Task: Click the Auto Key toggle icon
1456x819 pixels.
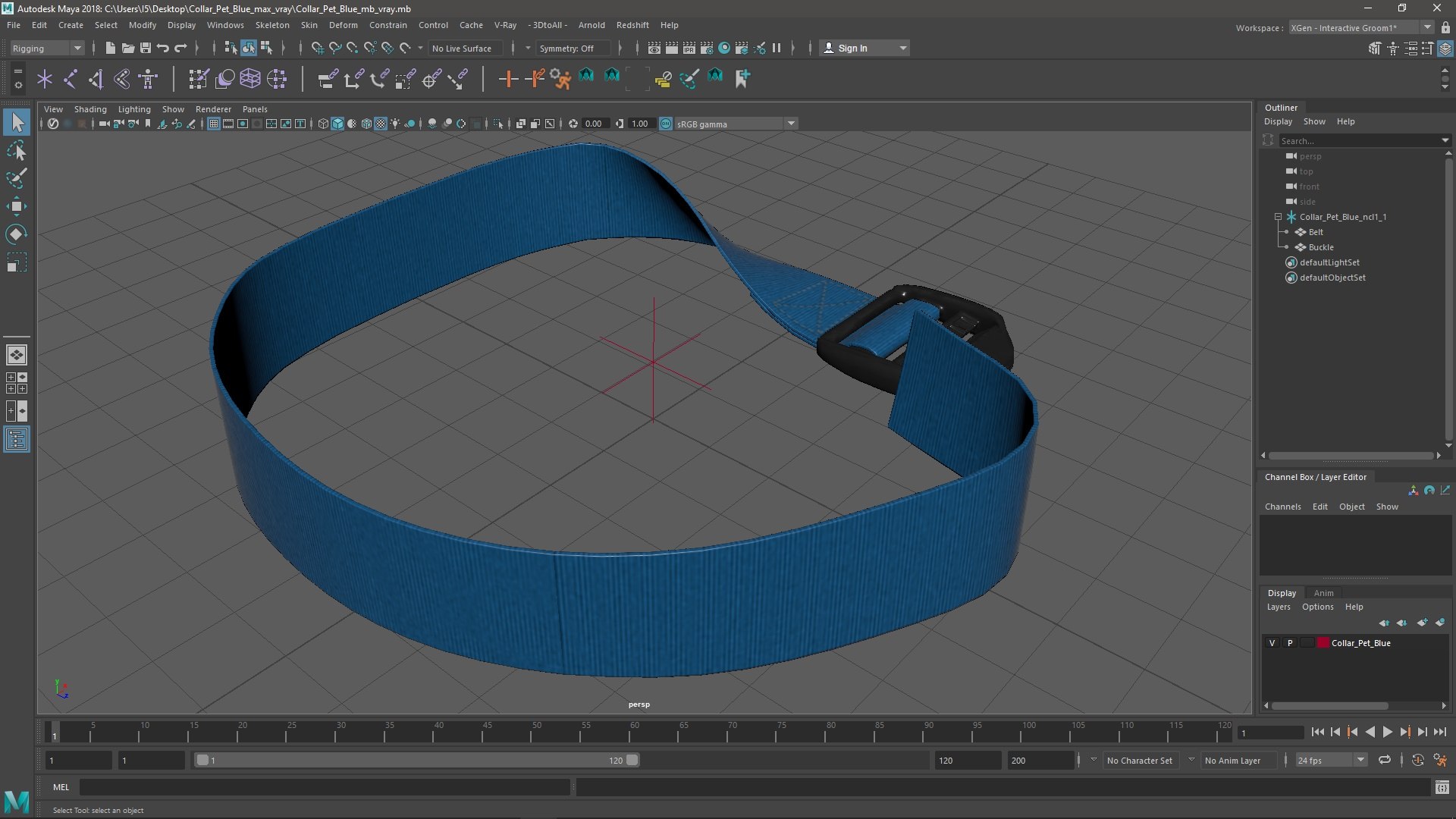Action: (x=1417, y=760)
